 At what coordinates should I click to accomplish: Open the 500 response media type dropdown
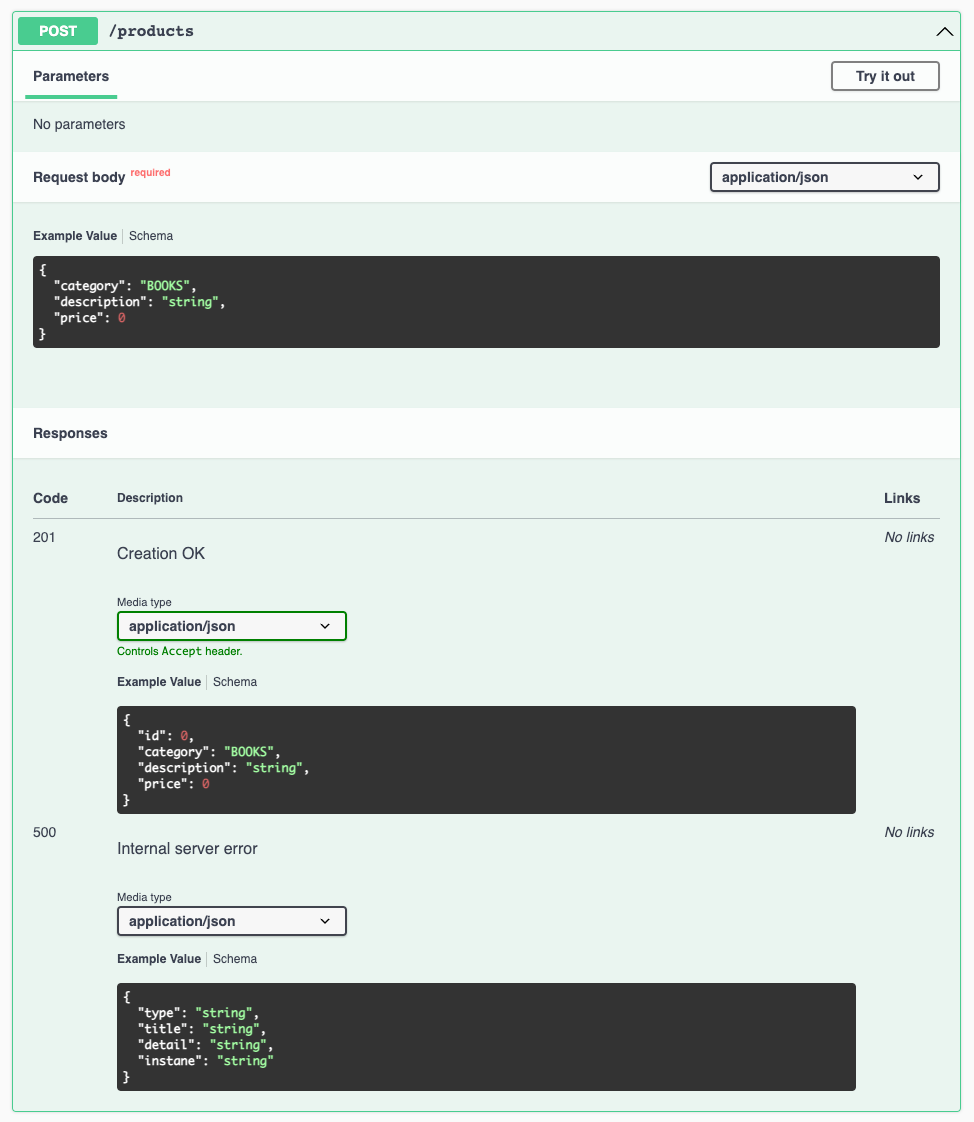[x=231, y=921]
